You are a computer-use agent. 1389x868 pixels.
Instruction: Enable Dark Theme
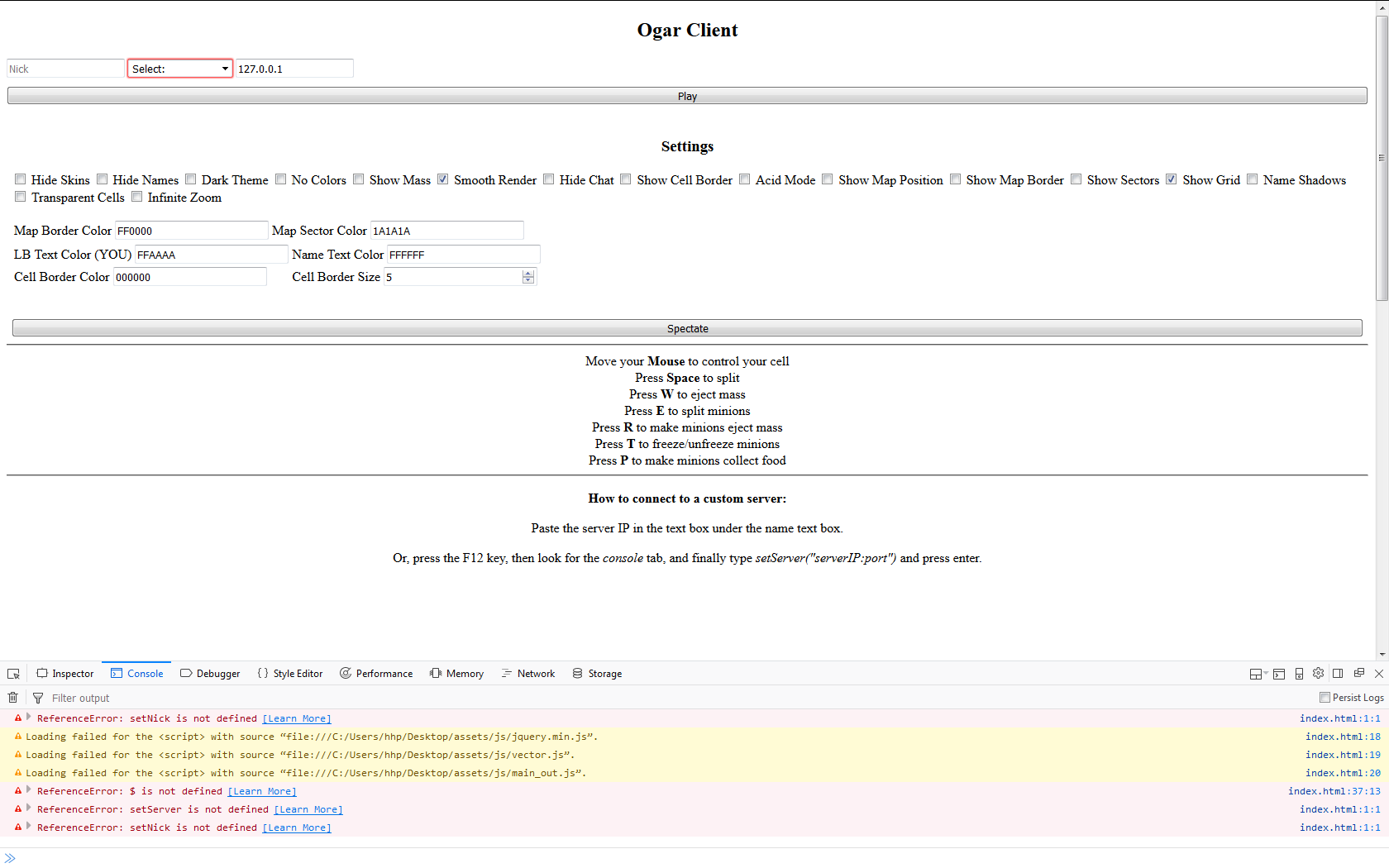click(190, 179)
